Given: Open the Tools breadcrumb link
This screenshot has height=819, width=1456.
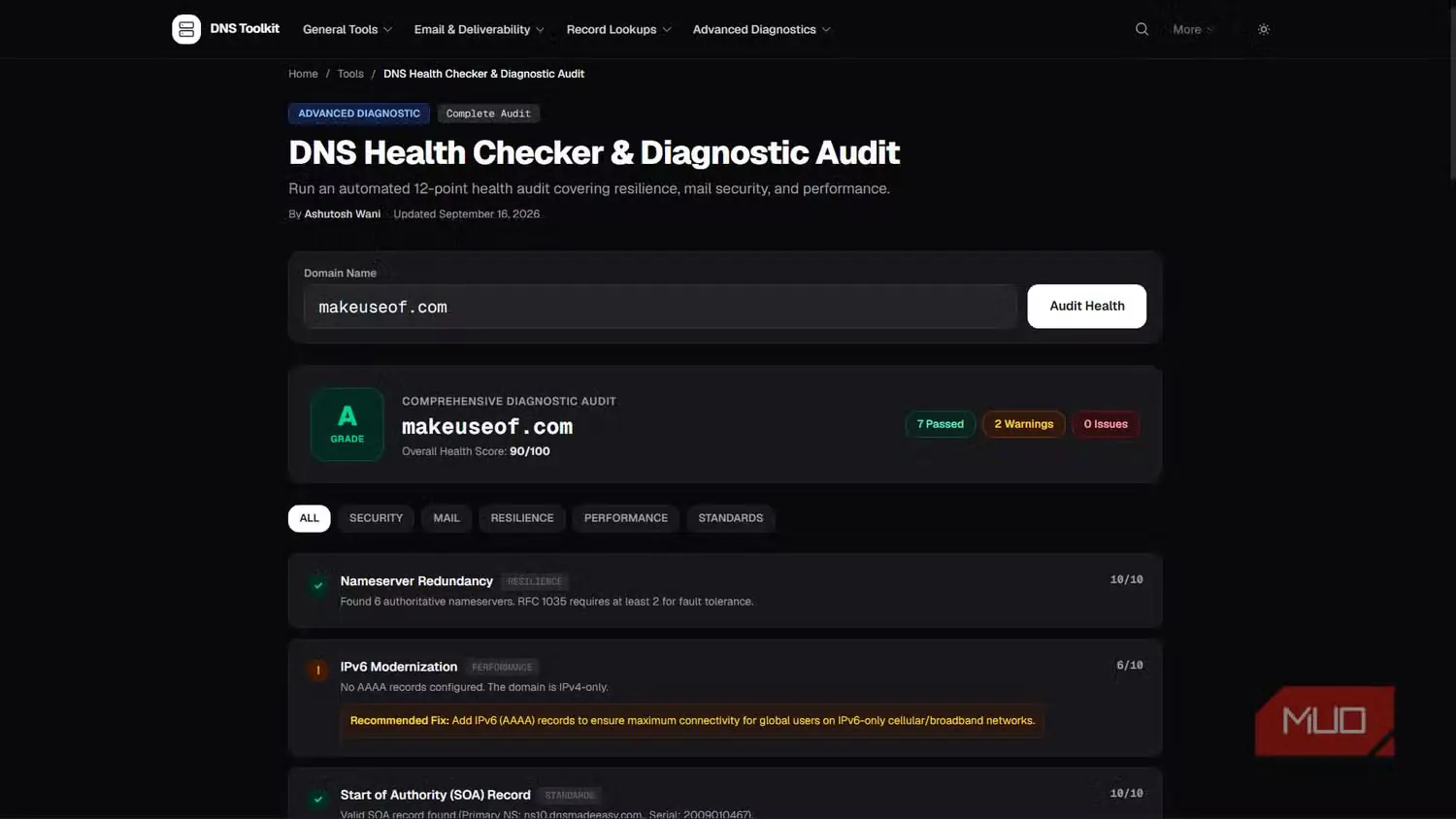Looking at the screenshot, I should click(x=350, y=74).
